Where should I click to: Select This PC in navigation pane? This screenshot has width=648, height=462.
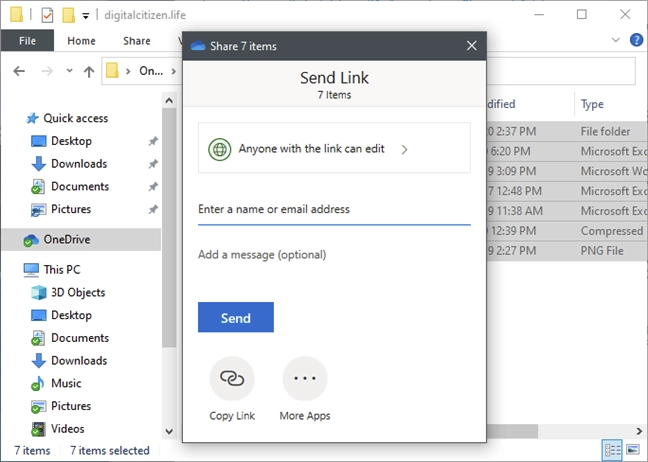click(62, 270)
